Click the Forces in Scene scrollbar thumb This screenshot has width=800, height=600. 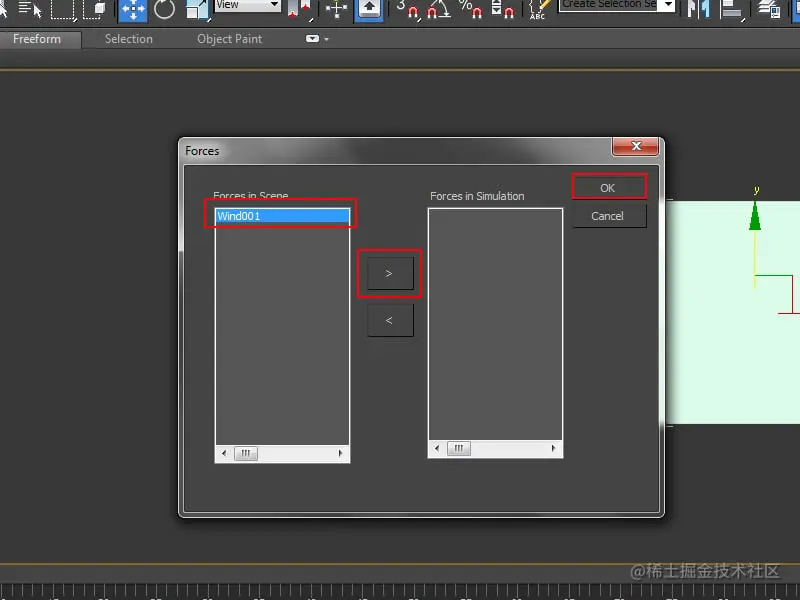coord(246,453)
